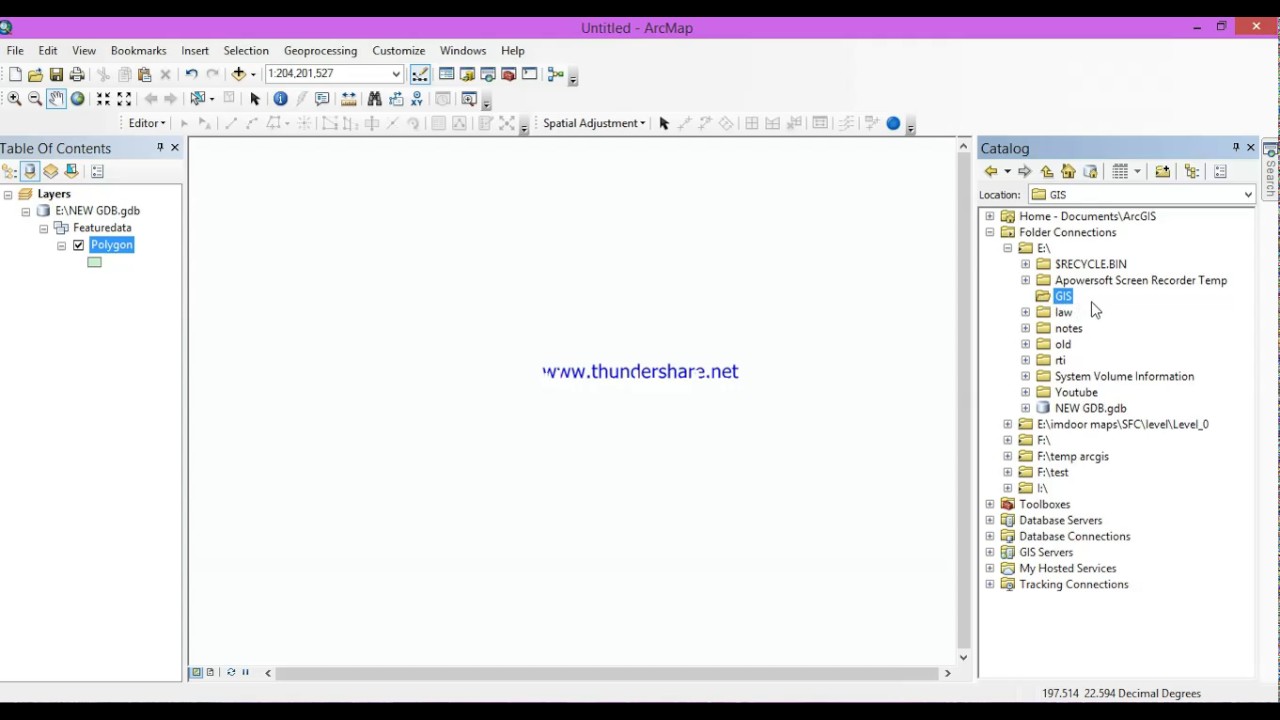Image resolution: width=1280 pixels, height=720 pixels.
Task: Select the Polygon layer name
Action: 111,245
